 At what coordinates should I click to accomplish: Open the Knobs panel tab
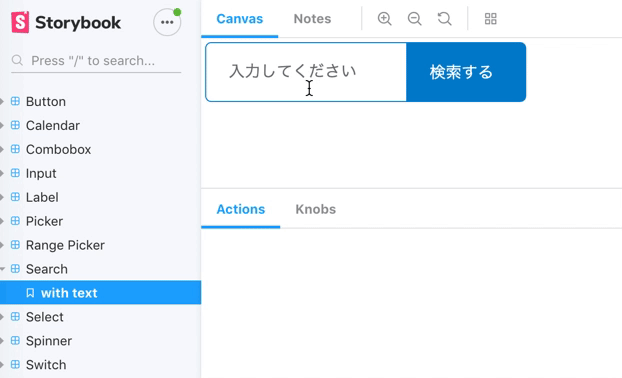point(315,209)
